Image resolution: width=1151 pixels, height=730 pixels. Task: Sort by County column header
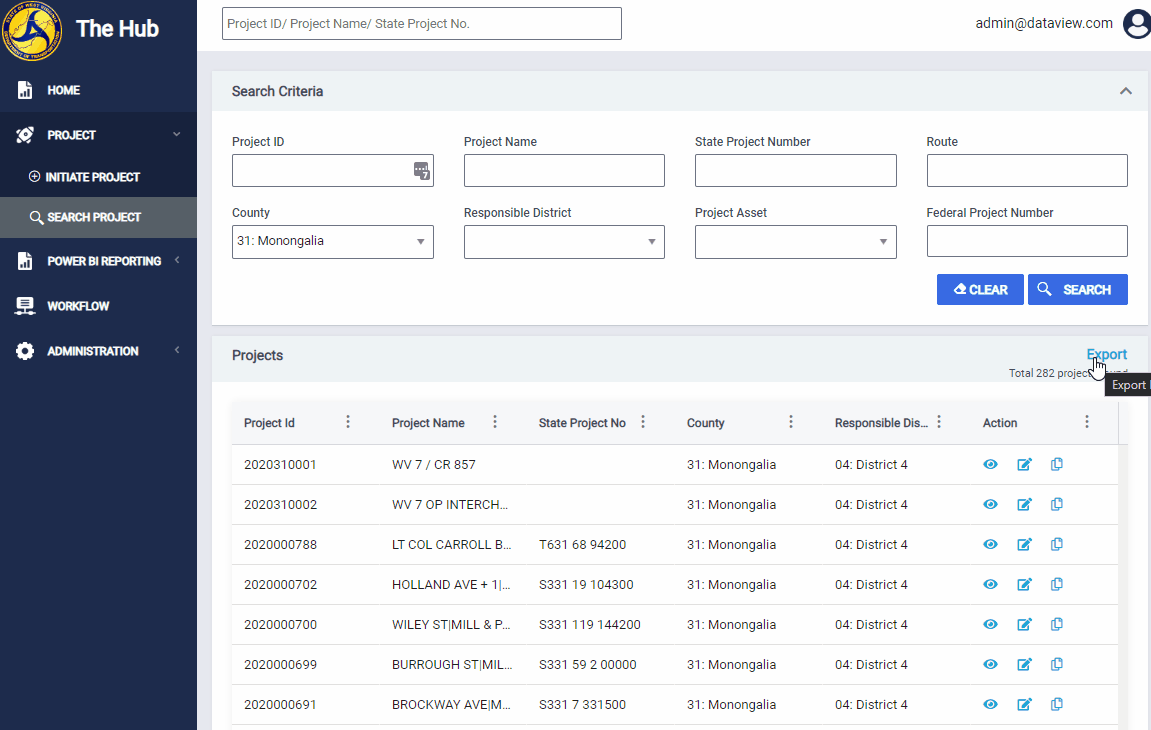tap(705, 423)
